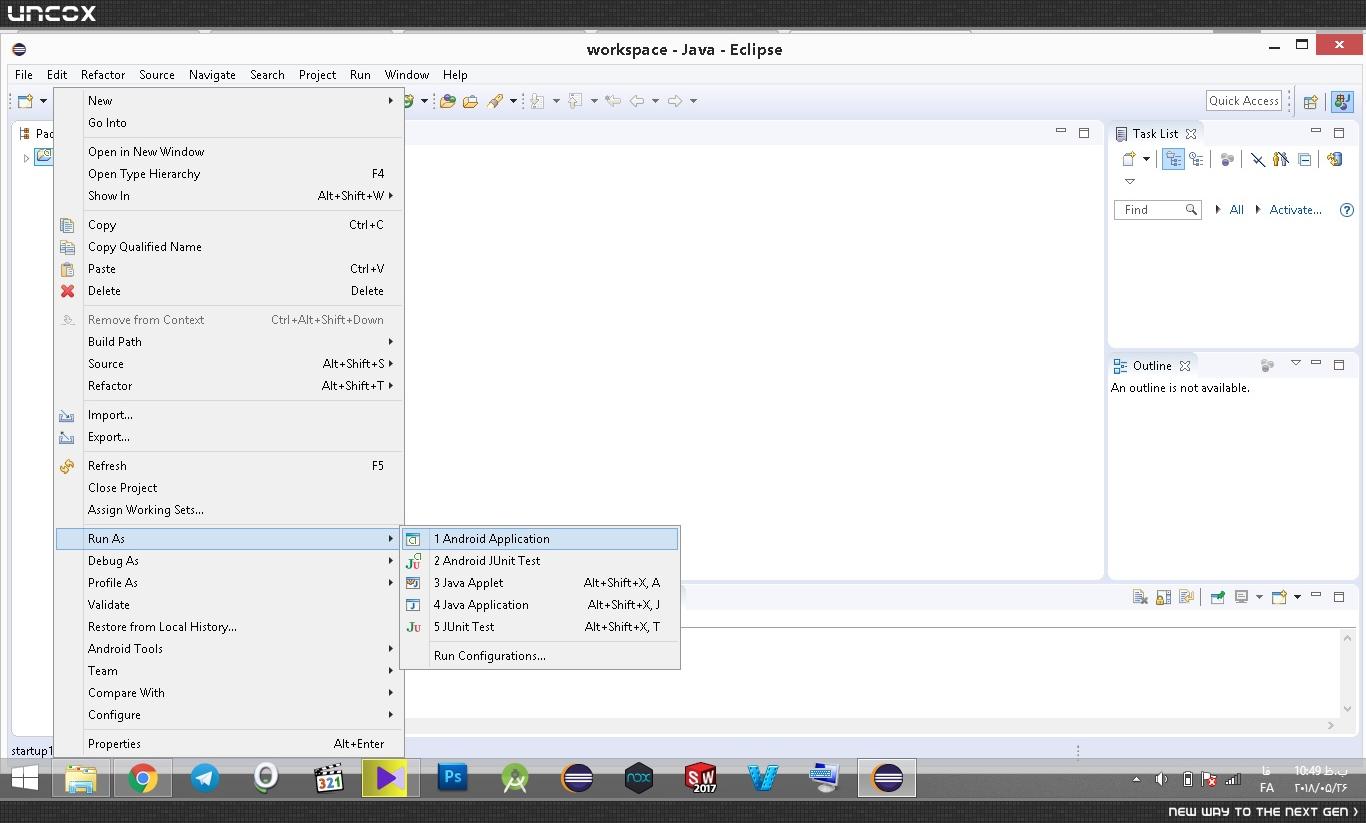
Task: Click the Open Task toolbar icon
Action: point(470,101)
